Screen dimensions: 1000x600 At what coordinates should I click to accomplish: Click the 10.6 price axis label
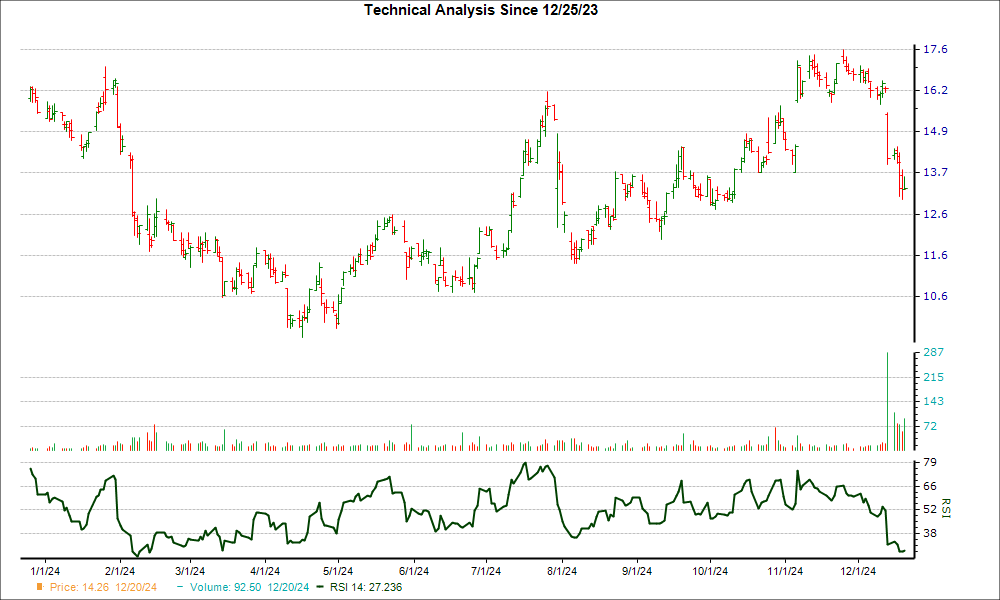(x=934, y=296)
